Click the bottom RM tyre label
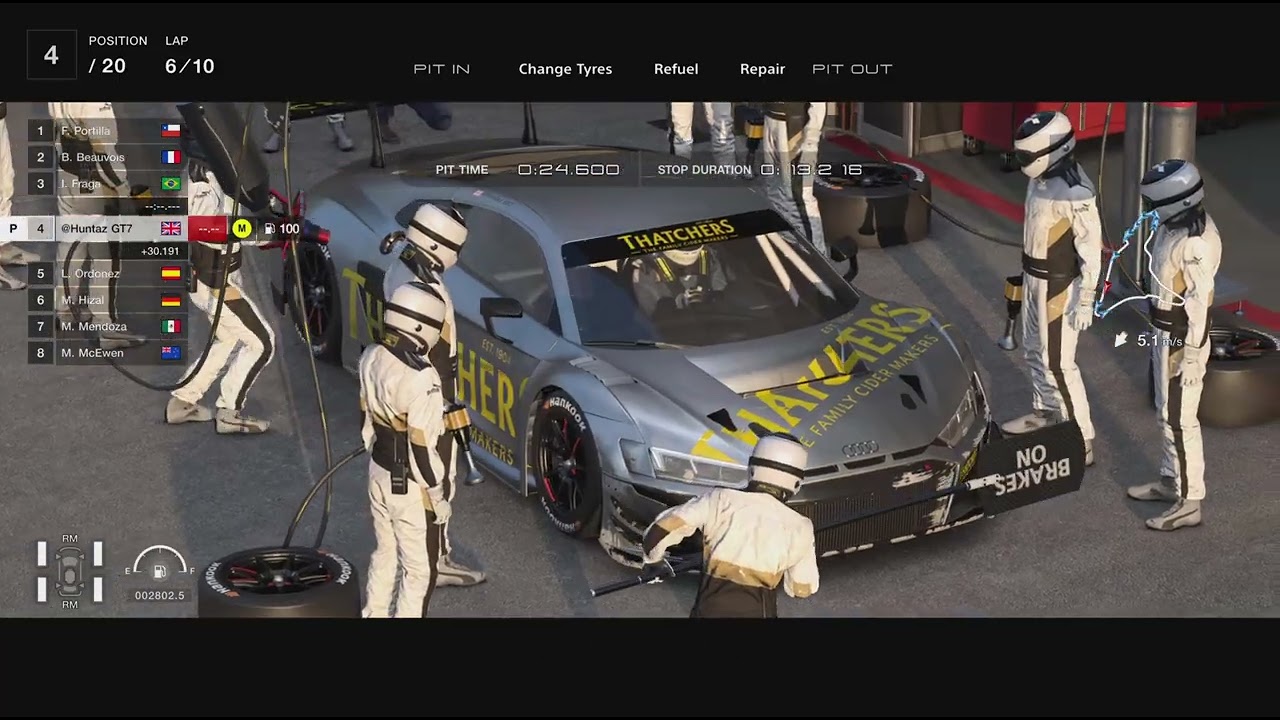Screen dimensions: 1280x720 point(70,605)
